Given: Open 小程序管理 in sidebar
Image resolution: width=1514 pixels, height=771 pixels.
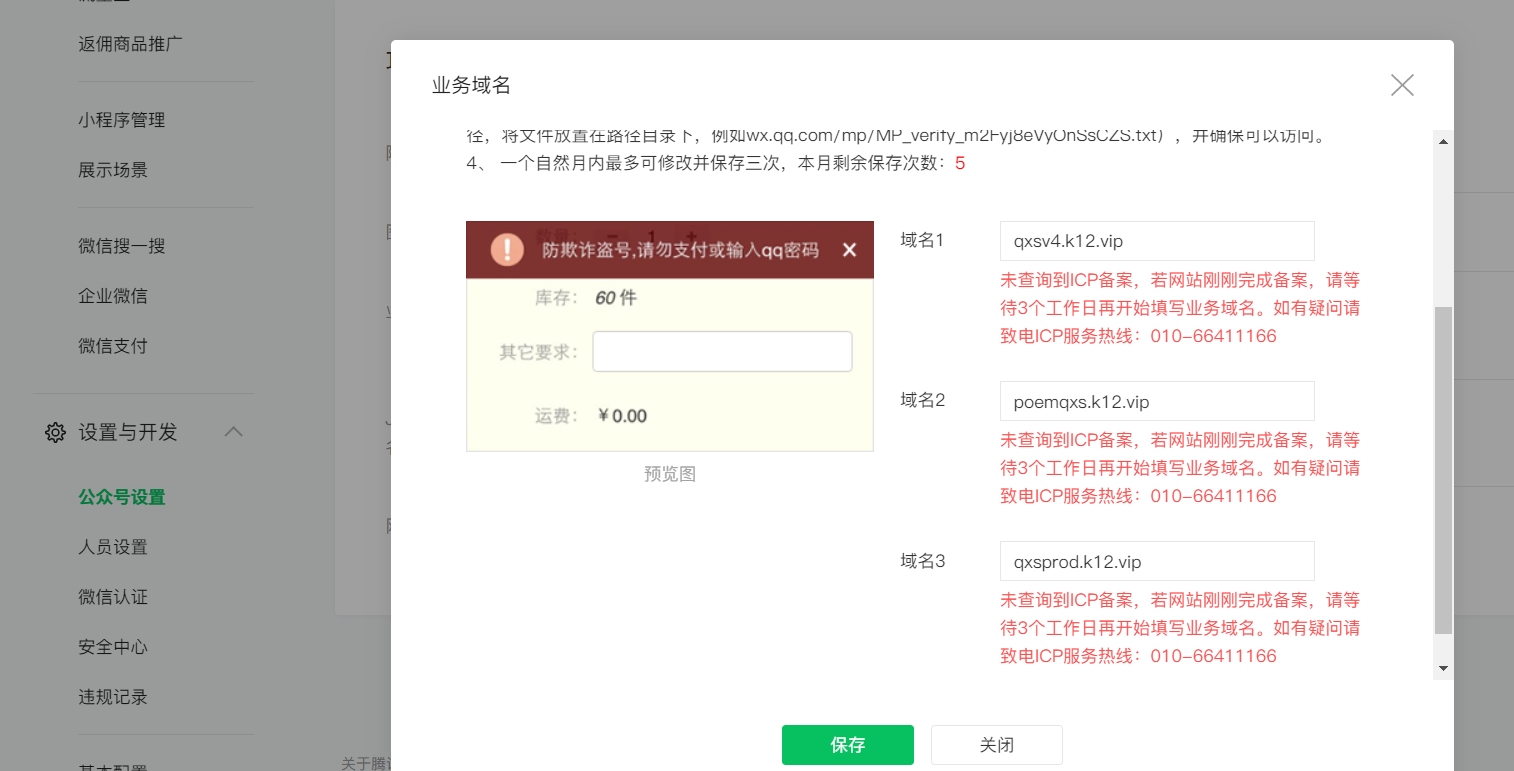Looking at the screenshot, I should click(122, 120).
